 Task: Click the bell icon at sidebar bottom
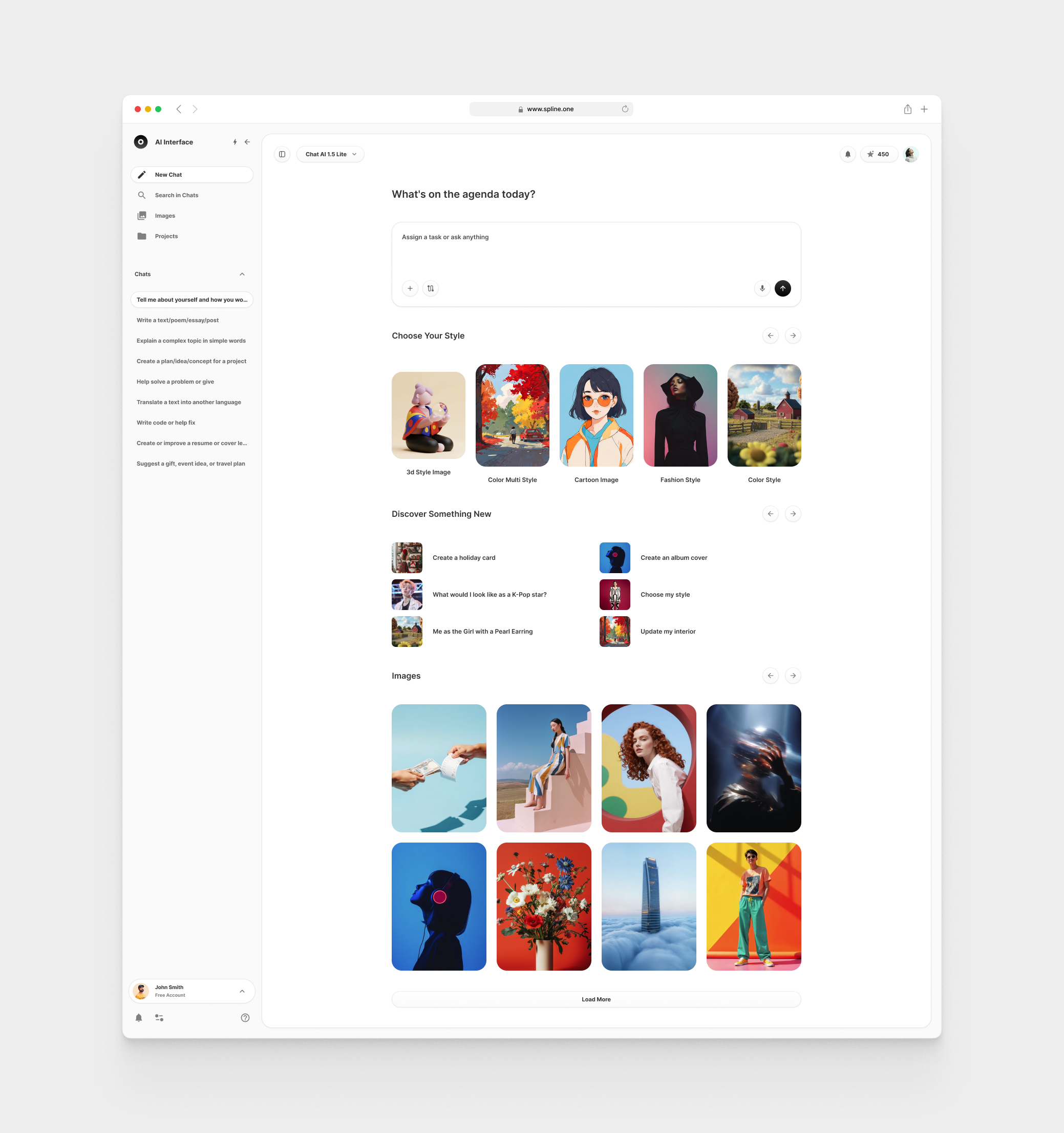point(139,1018)
